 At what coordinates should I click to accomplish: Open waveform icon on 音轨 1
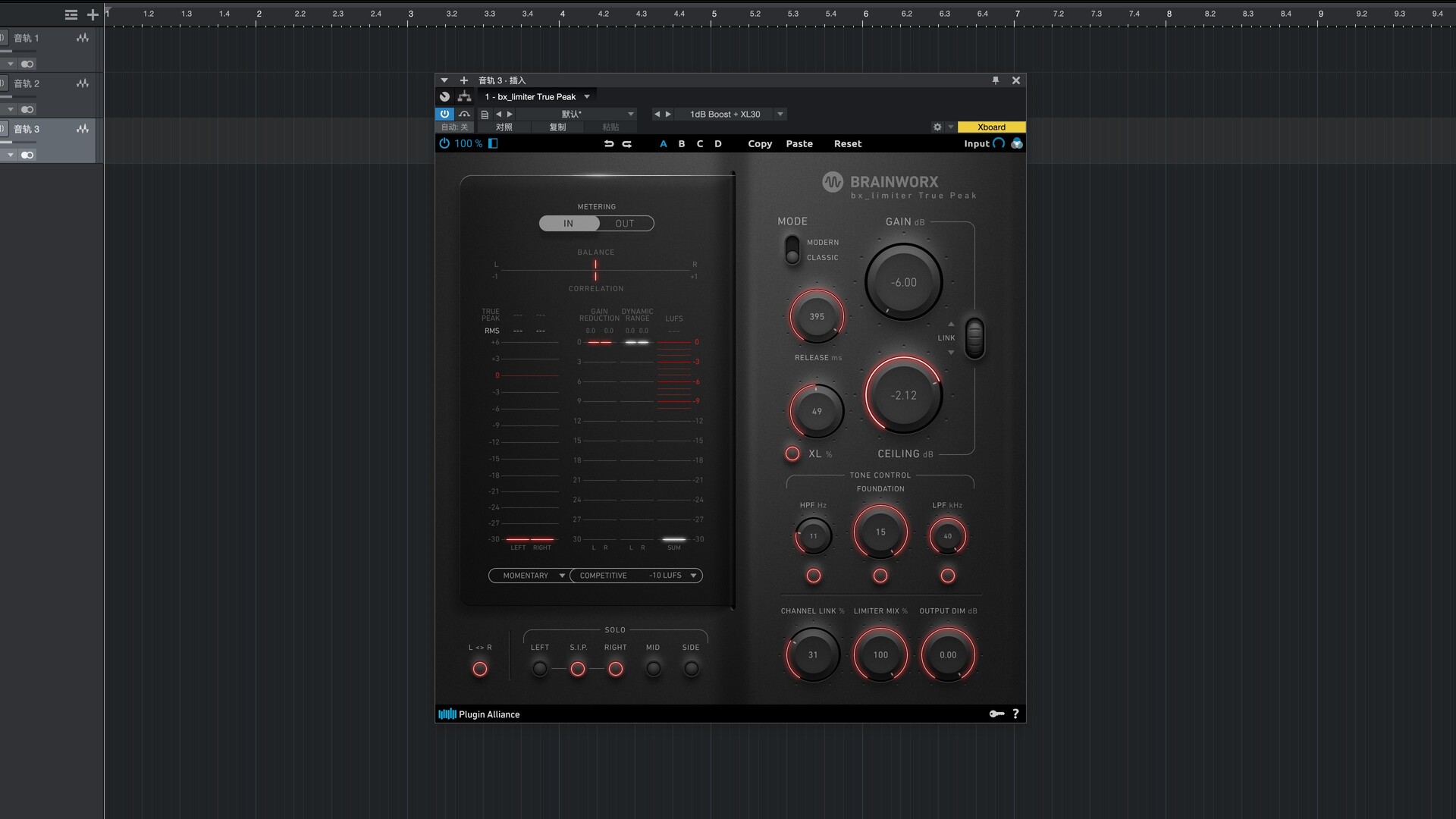tap(82, 38)
